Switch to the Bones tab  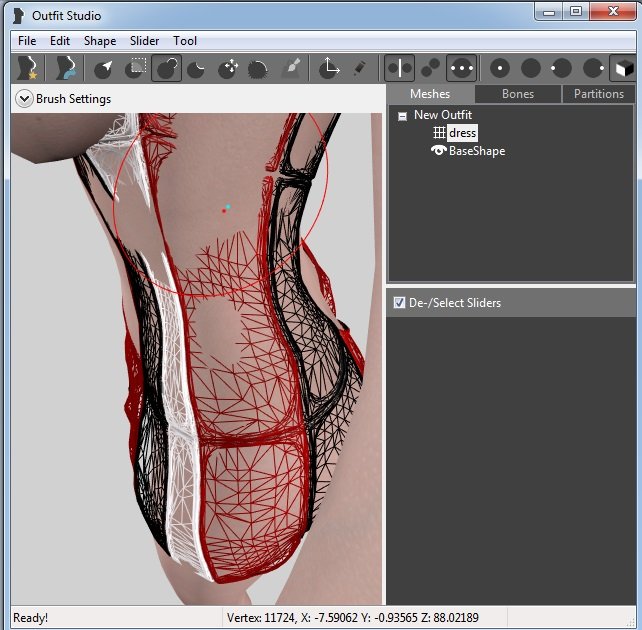click(x=517, y=94)
